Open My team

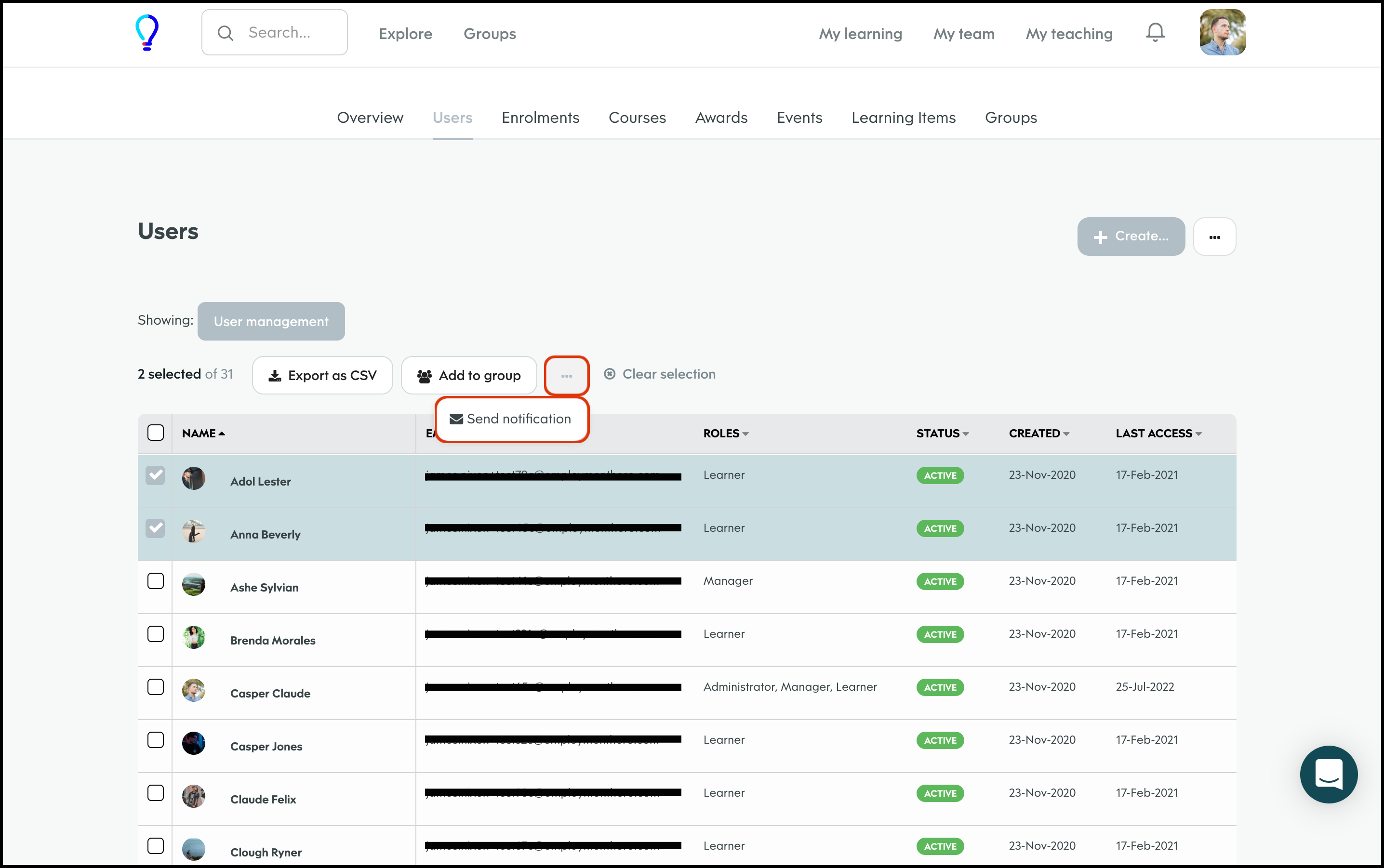point(964,34)
